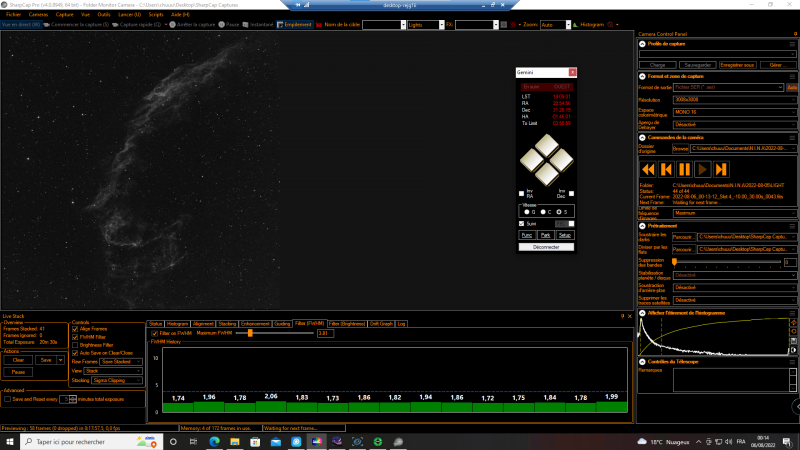
Task: Open the Lights frame type dropdown
Action: pyautogui.click(x=426, y=24)
